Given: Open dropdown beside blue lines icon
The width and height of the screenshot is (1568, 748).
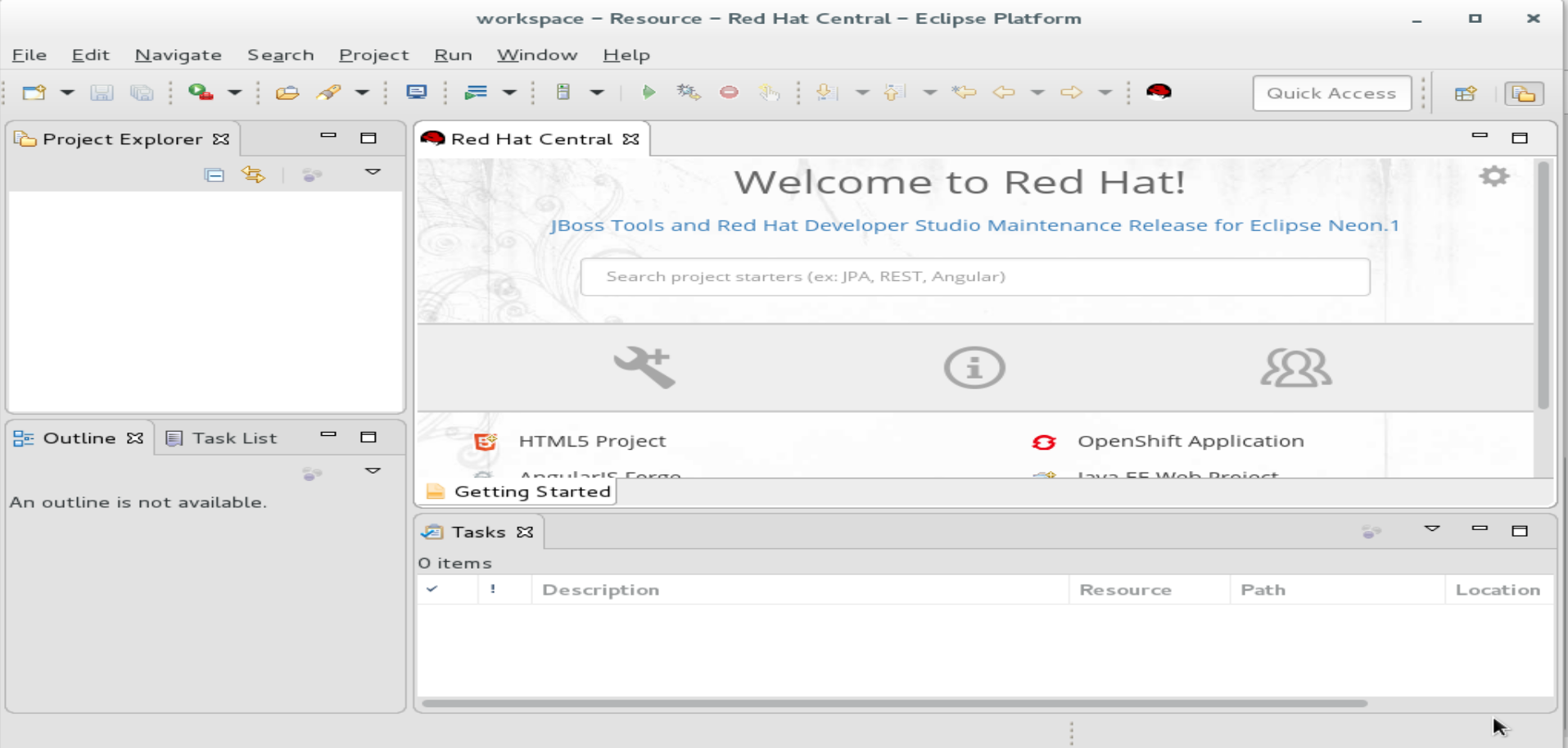Looking at the screenshot, I should coord(509,93).
